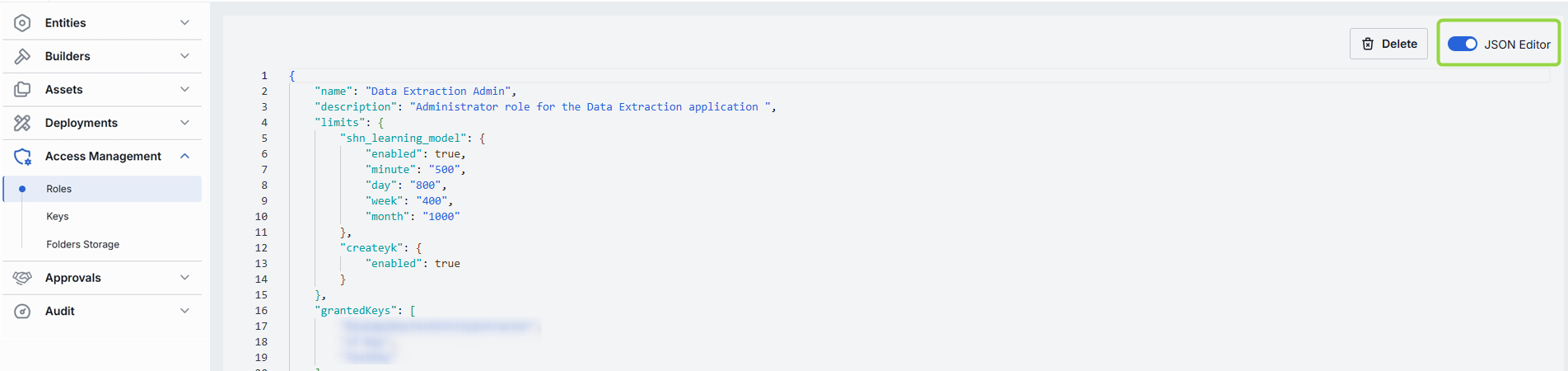
Task: Click the trash icon on Delete
Action: pyautogui.click(x=1368, y=44)
